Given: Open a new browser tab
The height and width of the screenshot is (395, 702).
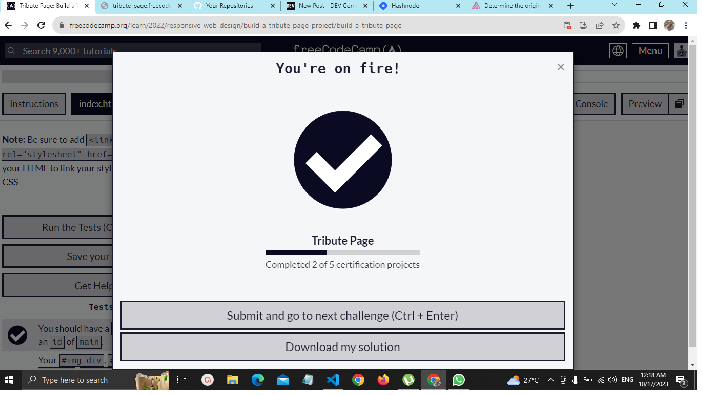Looking at the screenshot, I should (x=570, y=6).
